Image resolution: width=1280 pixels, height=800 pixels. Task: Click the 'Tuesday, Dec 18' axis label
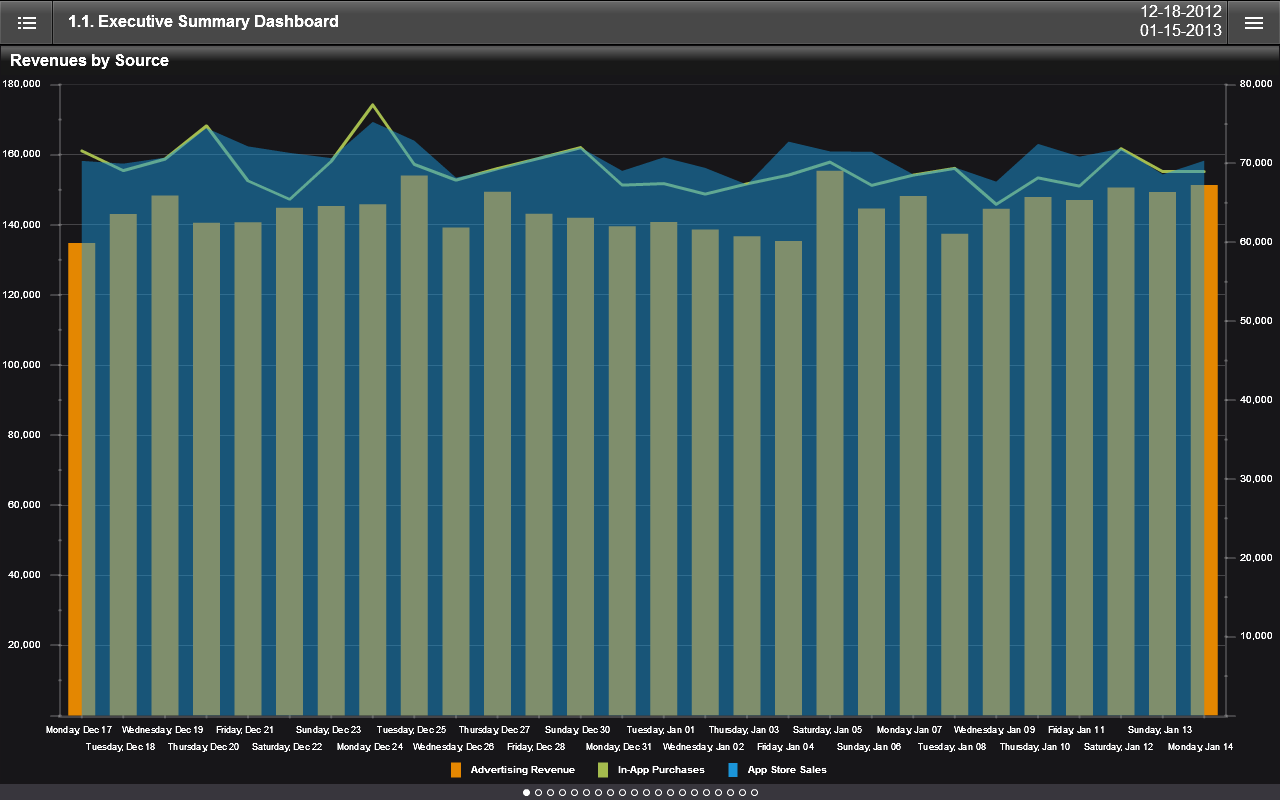pos(120,747)
